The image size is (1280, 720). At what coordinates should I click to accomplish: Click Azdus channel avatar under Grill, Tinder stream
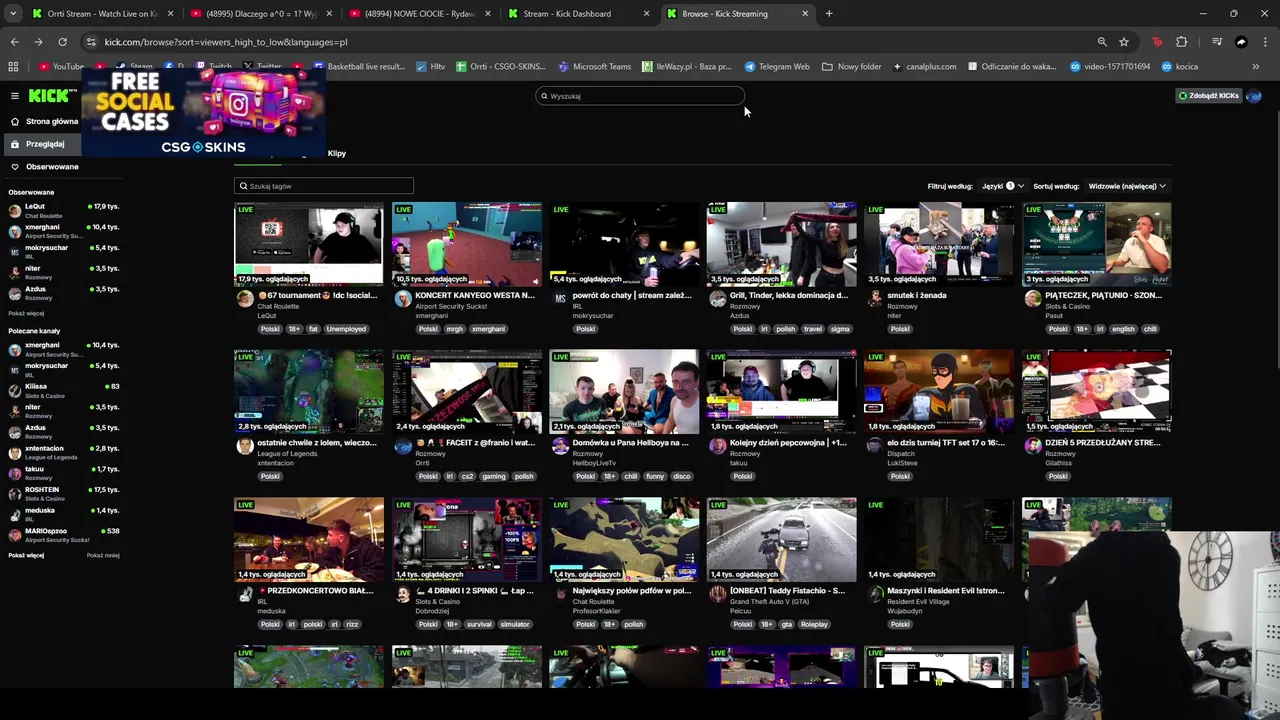[717, 299]
